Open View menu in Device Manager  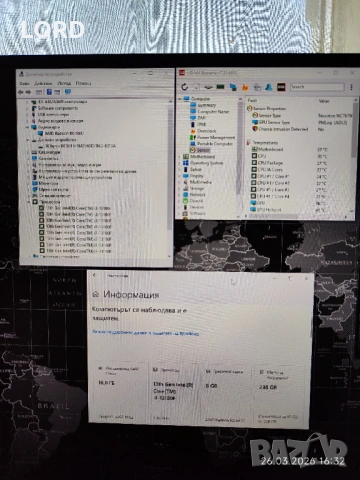(x=64, y=83)
